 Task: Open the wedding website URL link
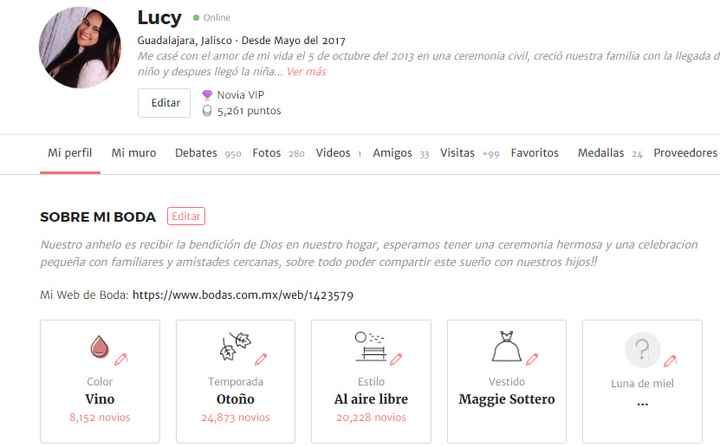point(243,295)
